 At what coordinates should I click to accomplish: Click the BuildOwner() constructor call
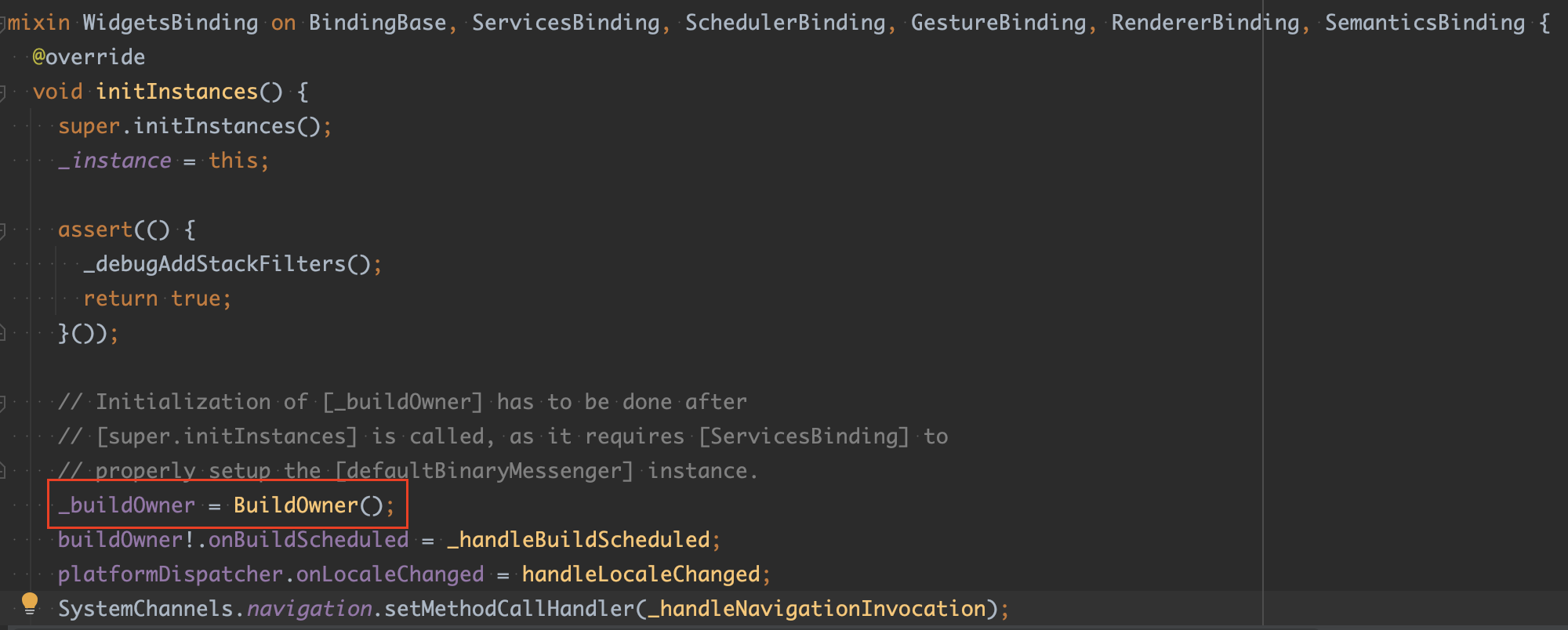point(308,505)
